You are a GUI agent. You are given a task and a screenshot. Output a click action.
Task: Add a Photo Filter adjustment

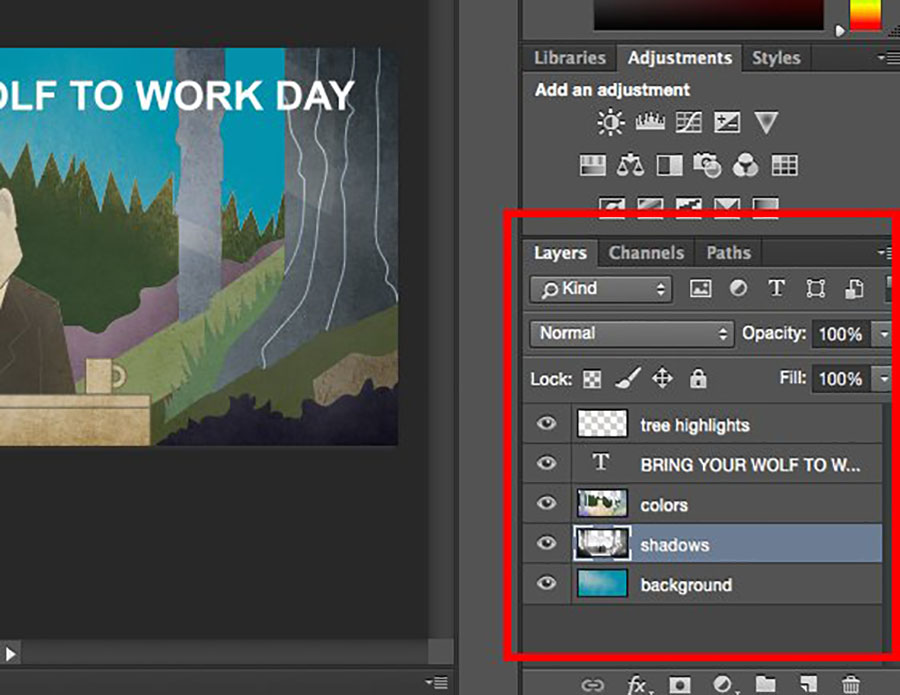(x=708, y=165)
